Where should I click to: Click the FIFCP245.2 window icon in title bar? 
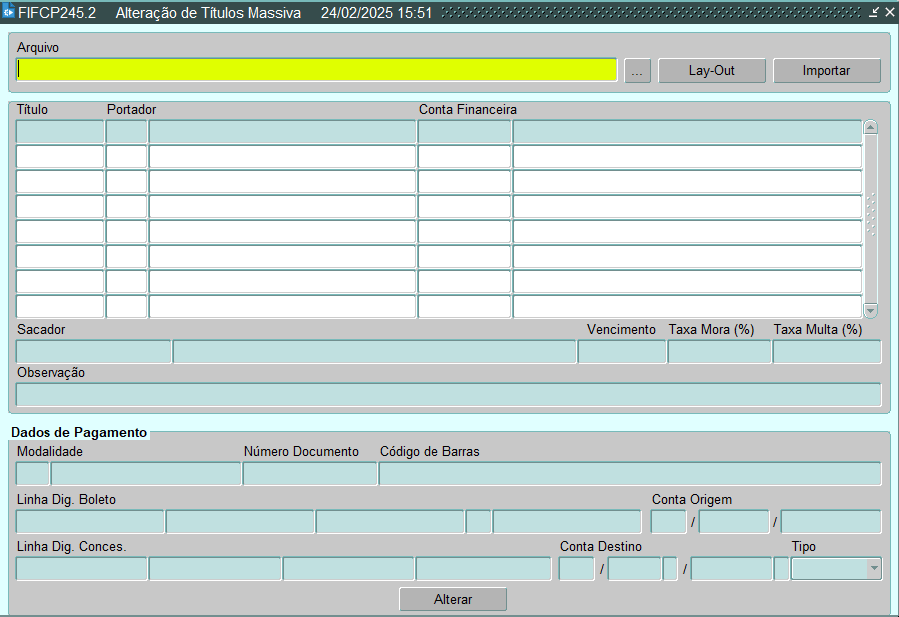click(9, 13)
